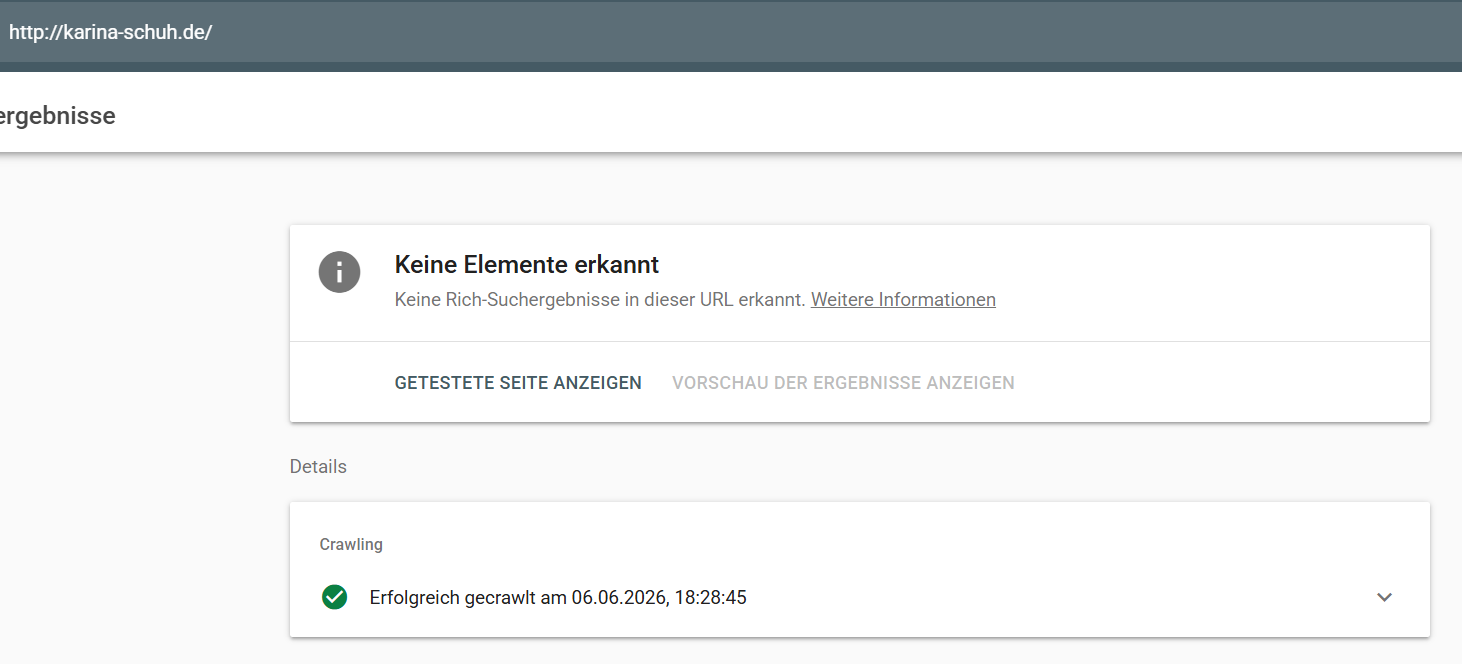Click the info icon beside Keine Elemente erkannt
This screenshot has width=1462, height=664.
(340, 272)
